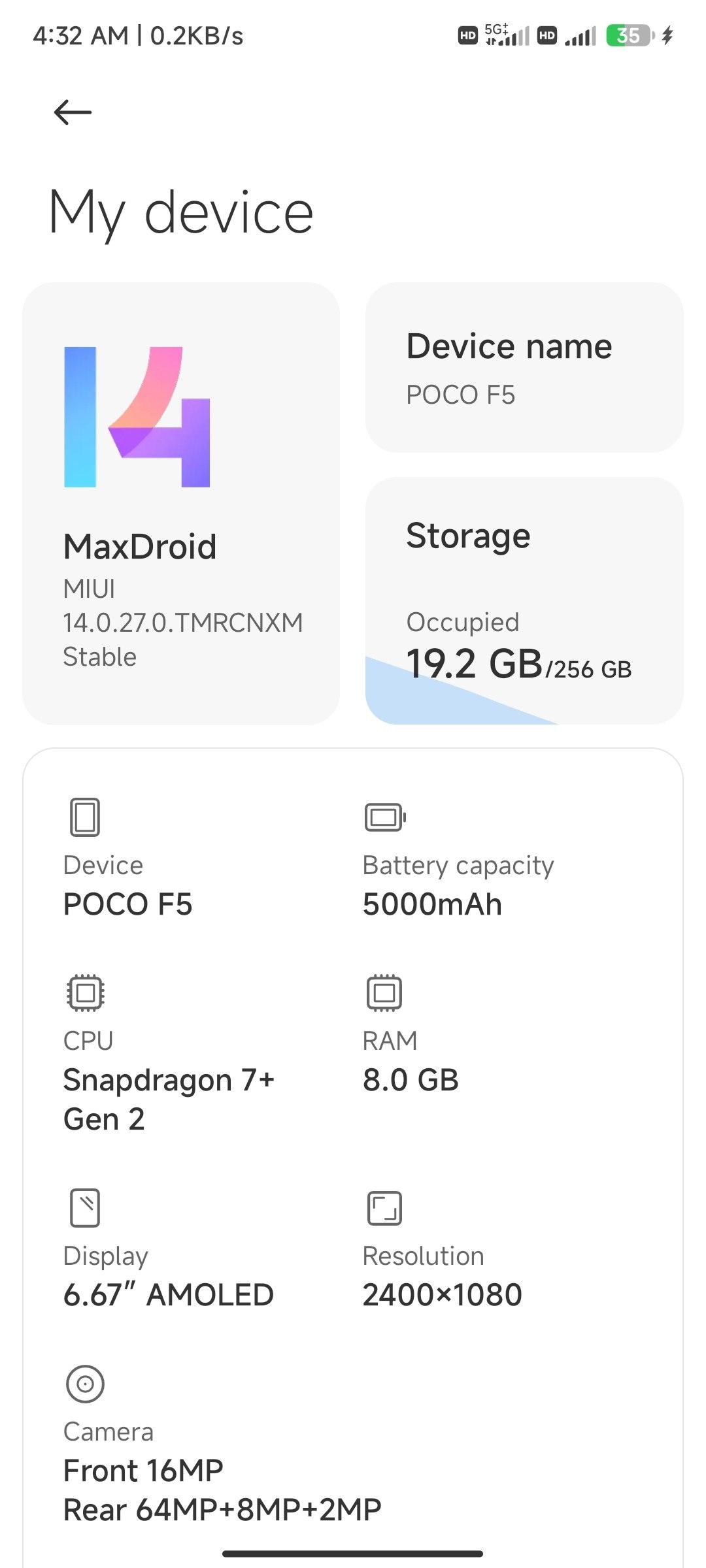Tap the back arrow icon
This screenshot has height=1568, width=706.
73,112
